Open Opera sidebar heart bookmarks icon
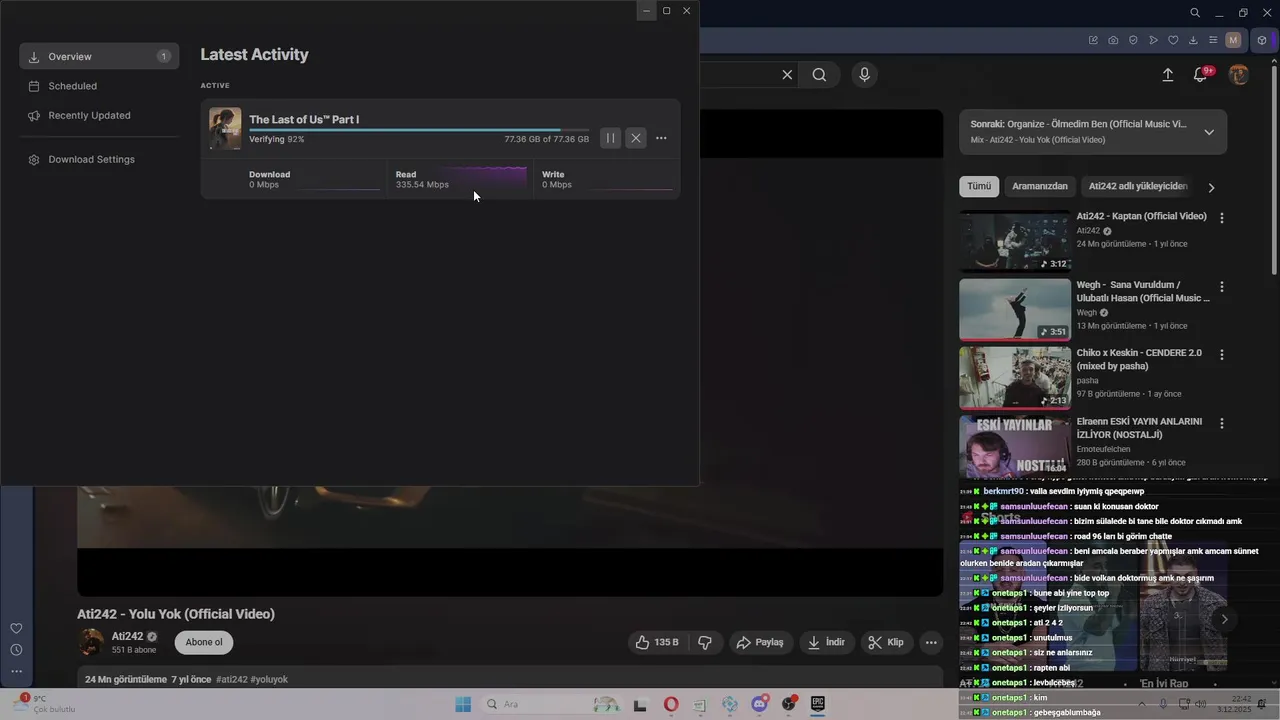The width and height of the screenshot is (1280, 720). (x=16, y=628)
